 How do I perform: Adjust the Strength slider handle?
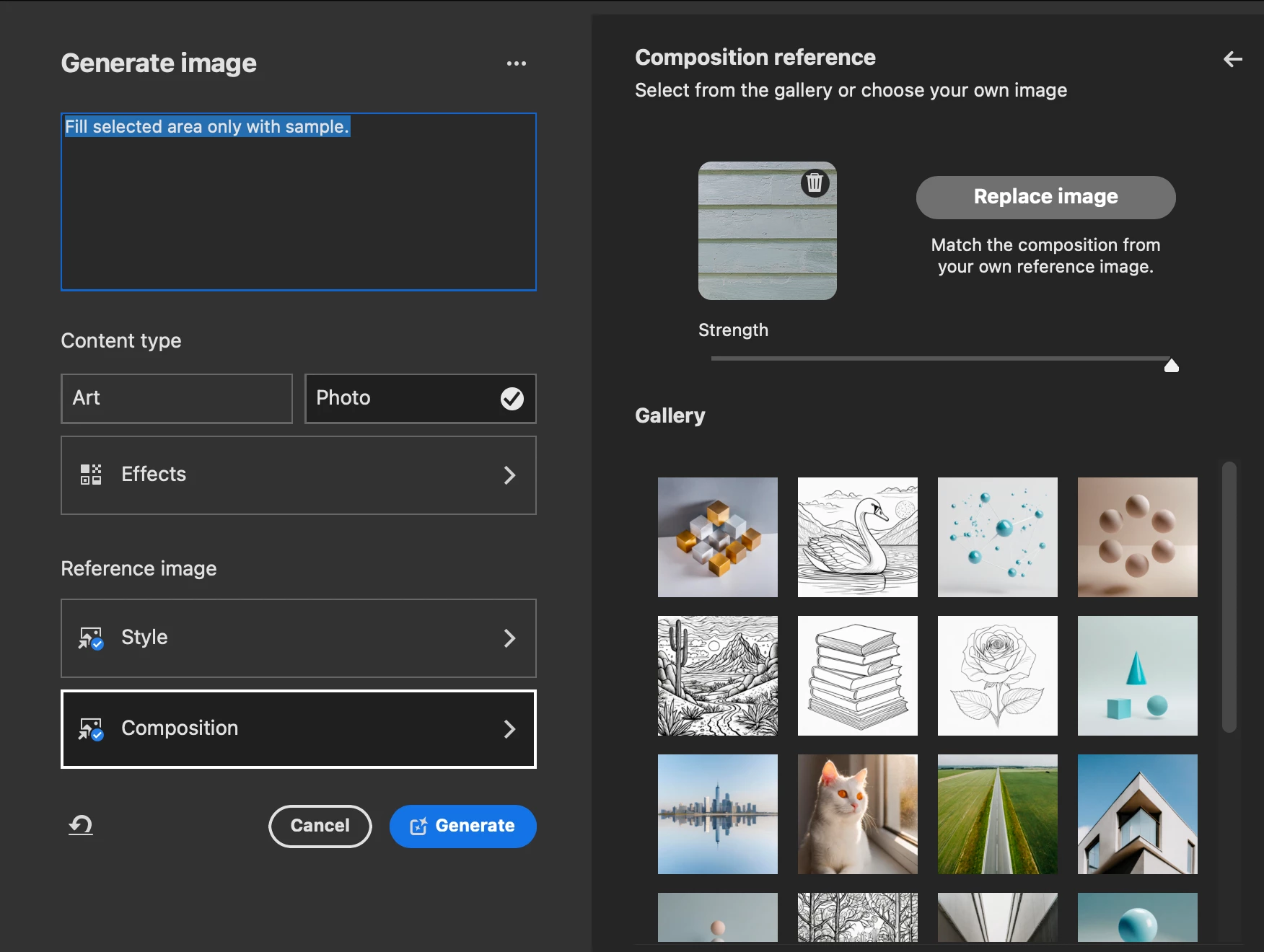point(1172,366)
